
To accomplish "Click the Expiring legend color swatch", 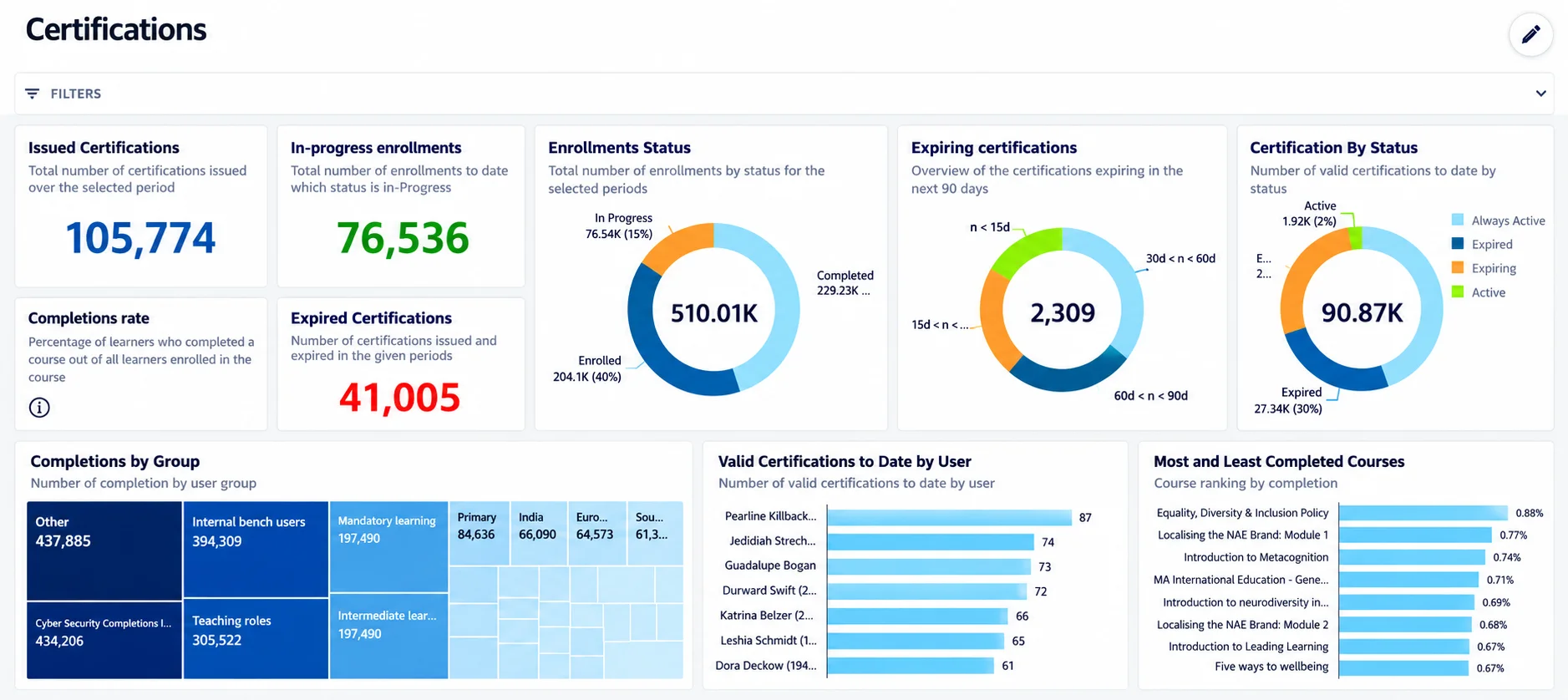I will pos(1458,268).
